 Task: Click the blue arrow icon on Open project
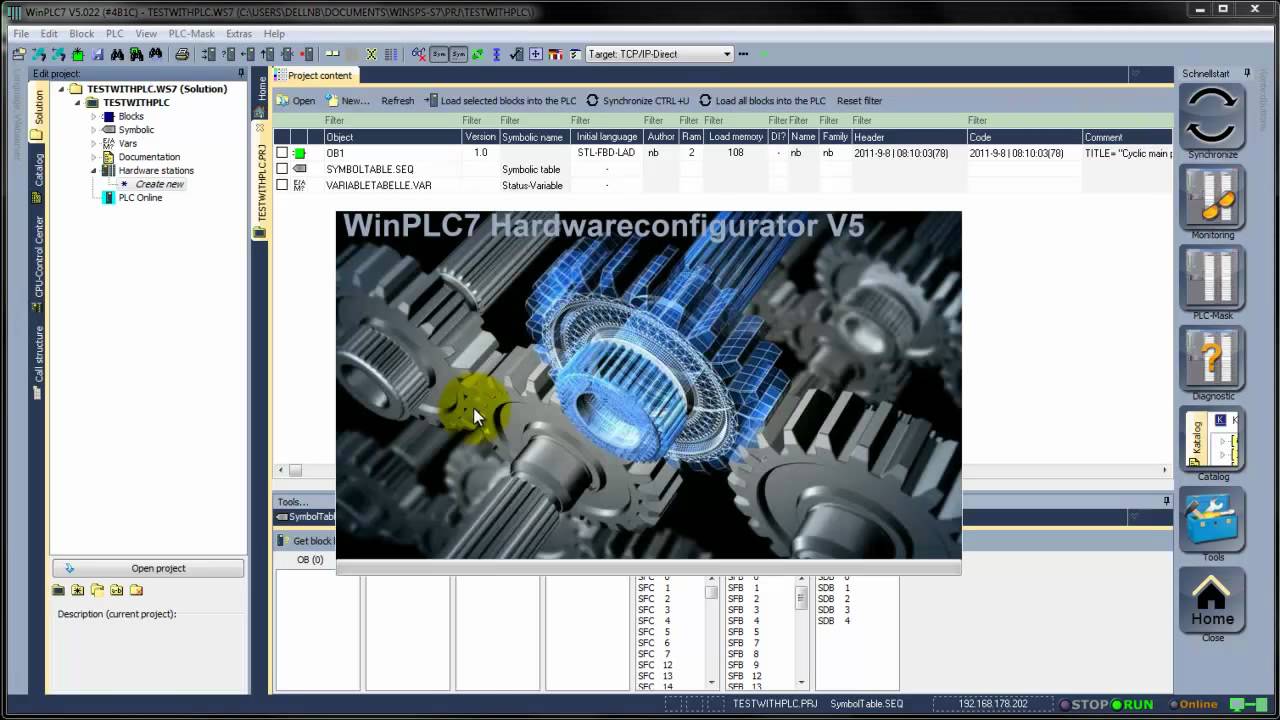(x=69, y=568)
